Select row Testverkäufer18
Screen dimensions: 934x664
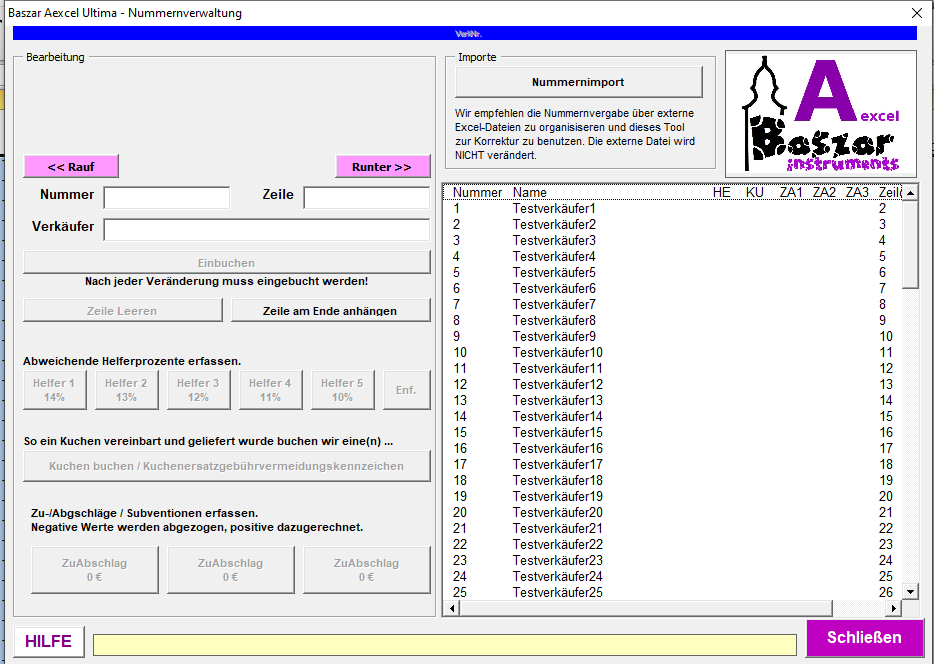click(673, 481)
